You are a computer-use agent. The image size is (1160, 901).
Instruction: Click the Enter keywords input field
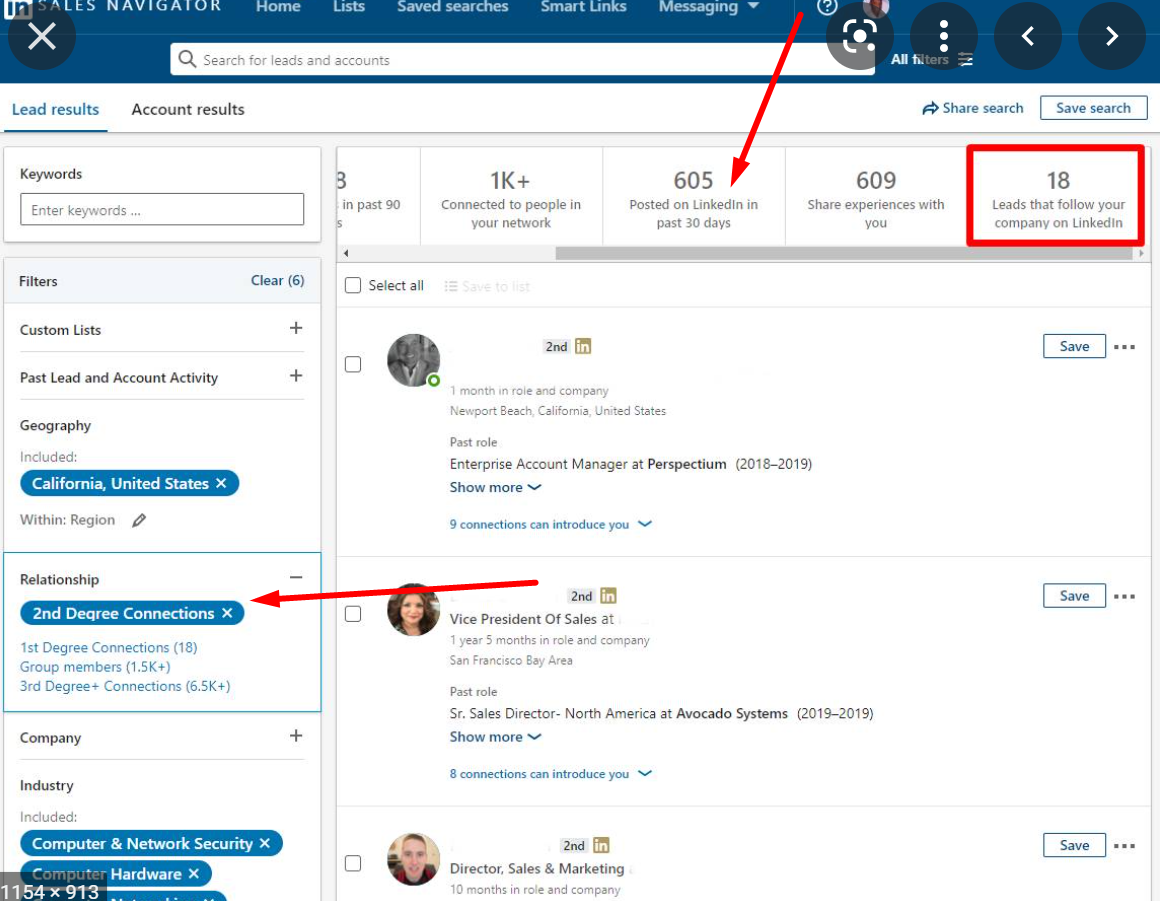point(162,209)
